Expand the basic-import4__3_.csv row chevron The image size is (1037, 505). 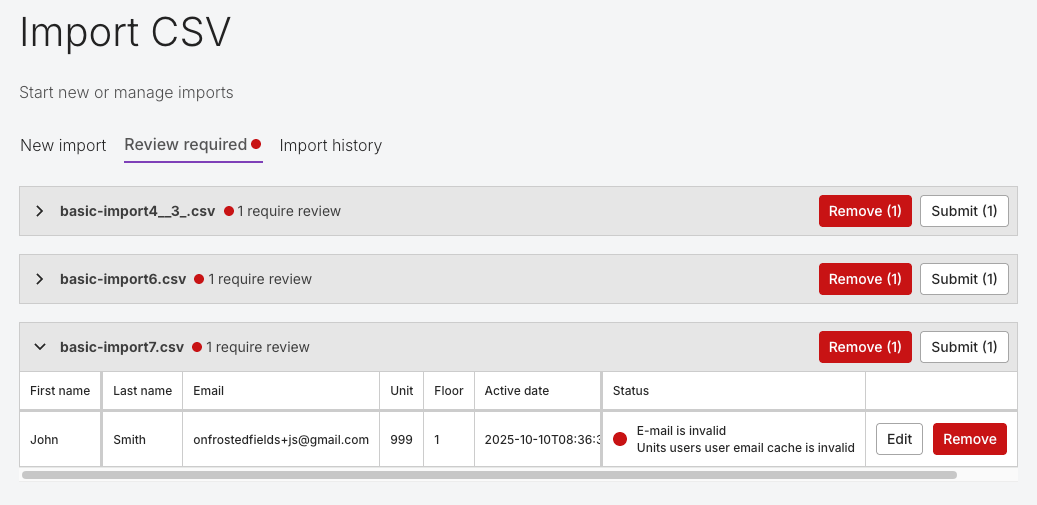pos(39,211)
